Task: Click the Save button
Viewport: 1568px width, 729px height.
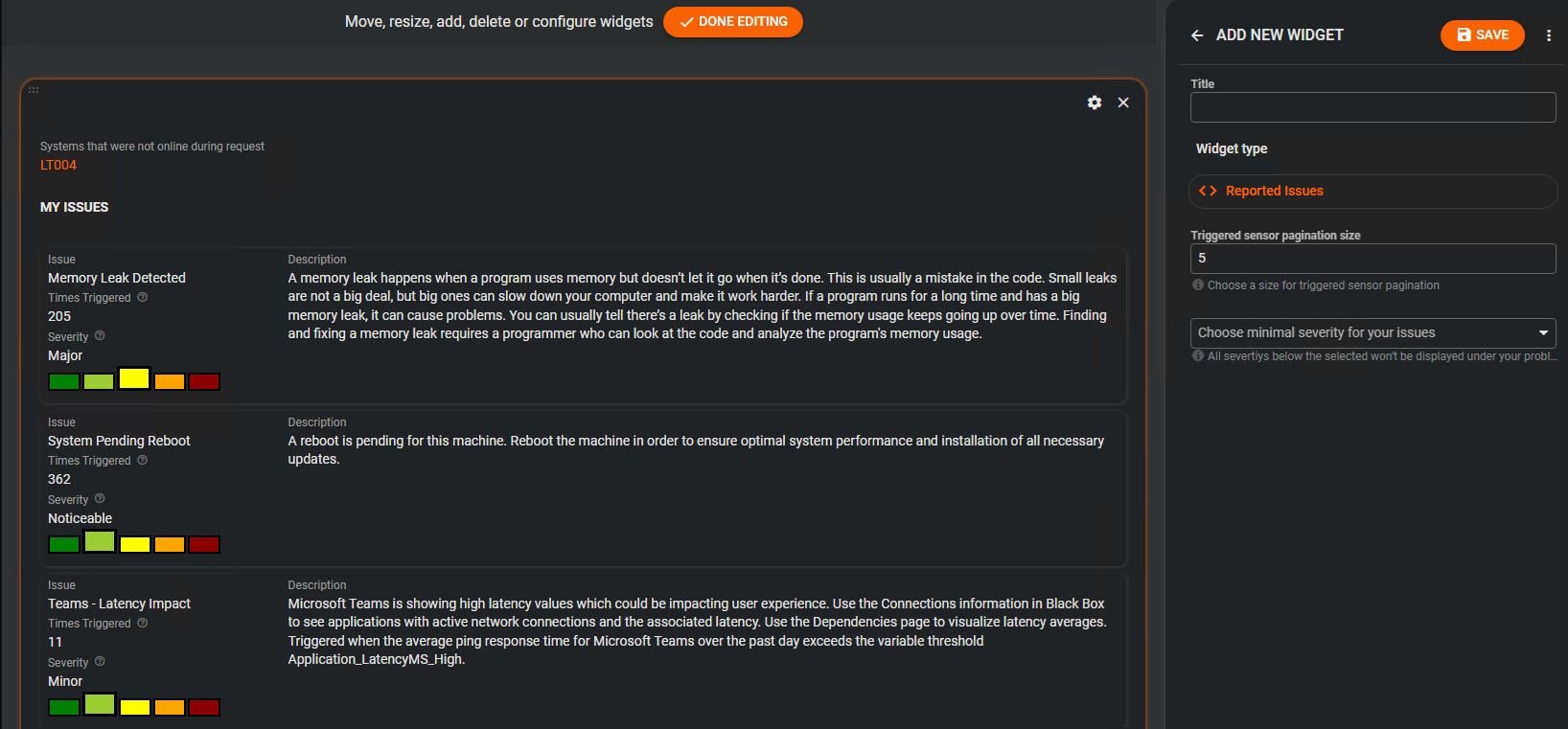Action: coord(1483,35)
